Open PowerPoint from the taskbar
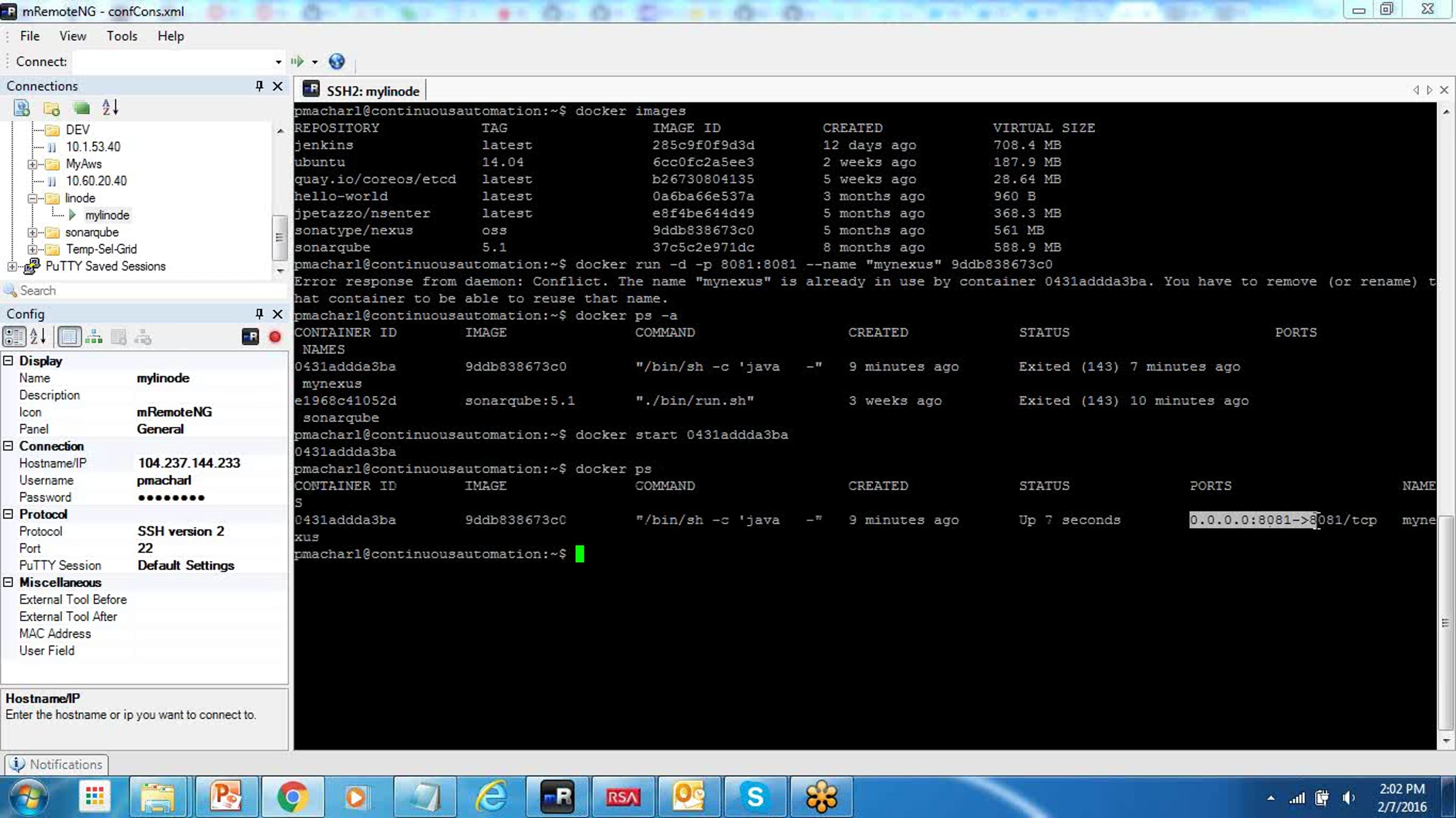Image resolution: width=1456 pixels, height=818 pixels. [x=226, y=797]
